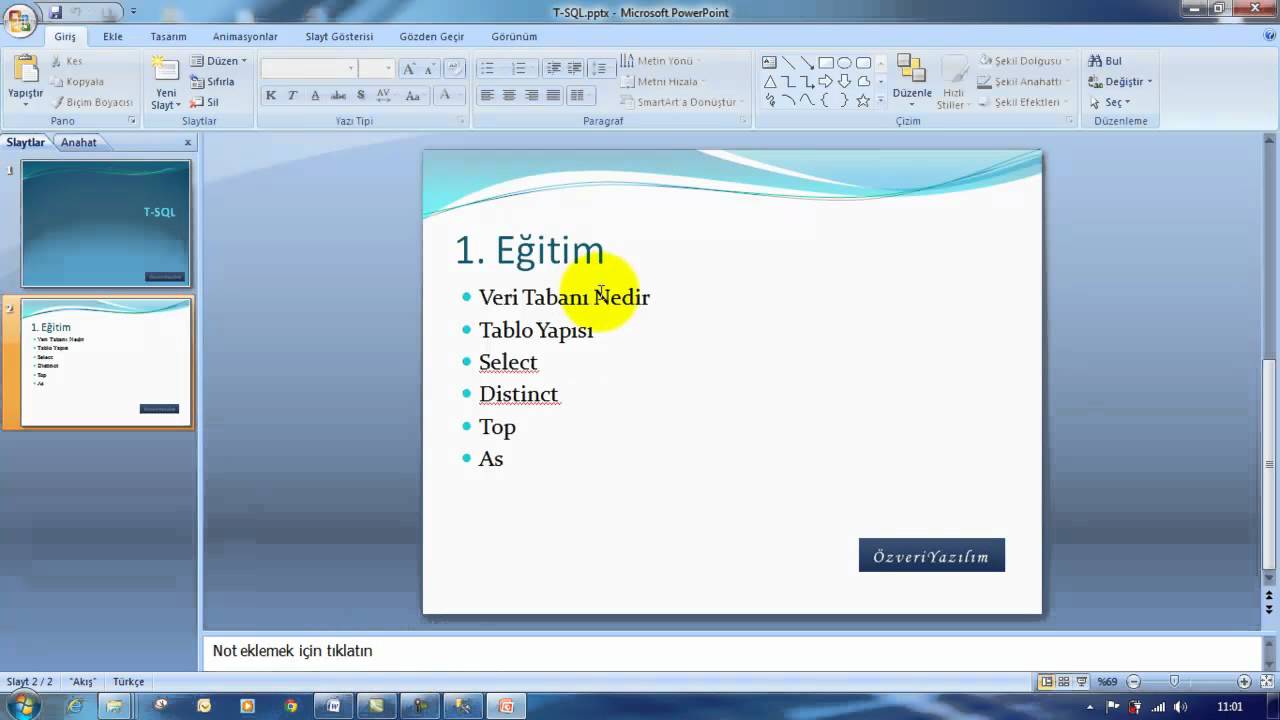Open Şekil Dolgusu fill dropdown

pos(1027,61)
